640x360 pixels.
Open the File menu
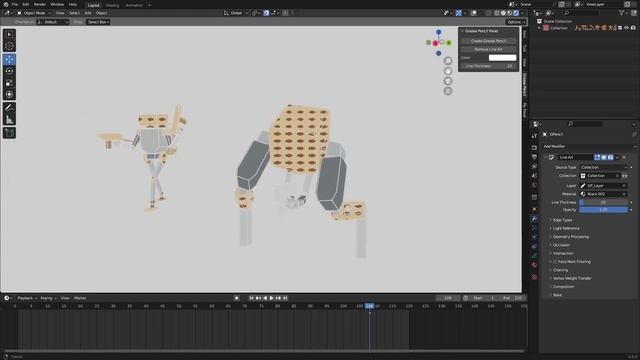click(x=15, y=4)
